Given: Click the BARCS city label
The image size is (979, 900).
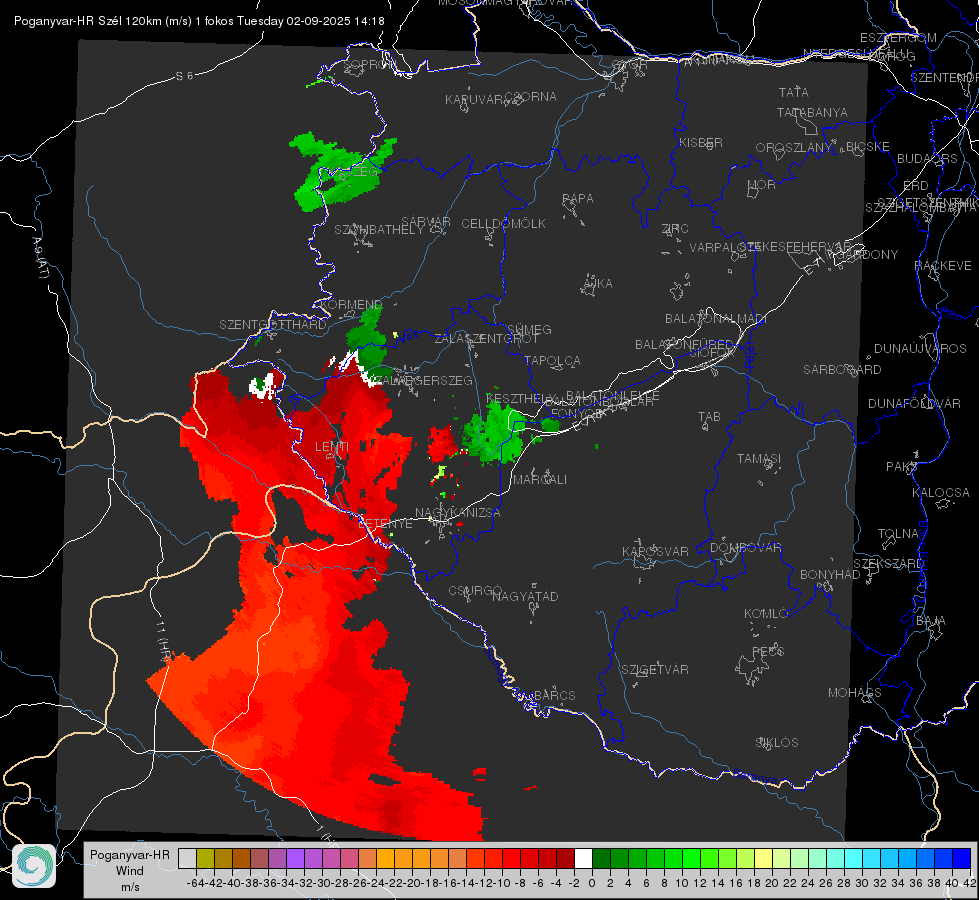Looking at the screenshot, I should pos(554,695).
